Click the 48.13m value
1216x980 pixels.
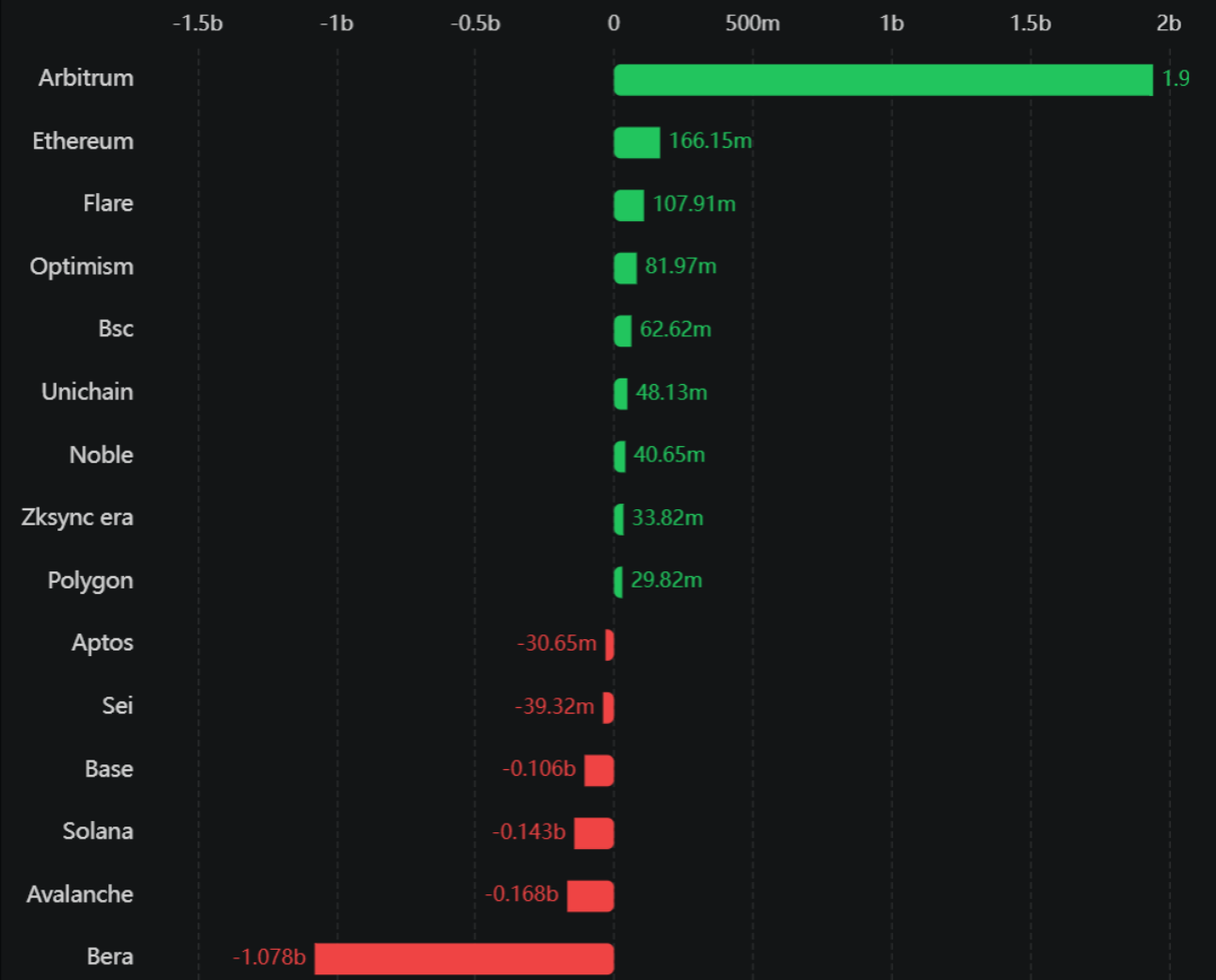point(671,393)
